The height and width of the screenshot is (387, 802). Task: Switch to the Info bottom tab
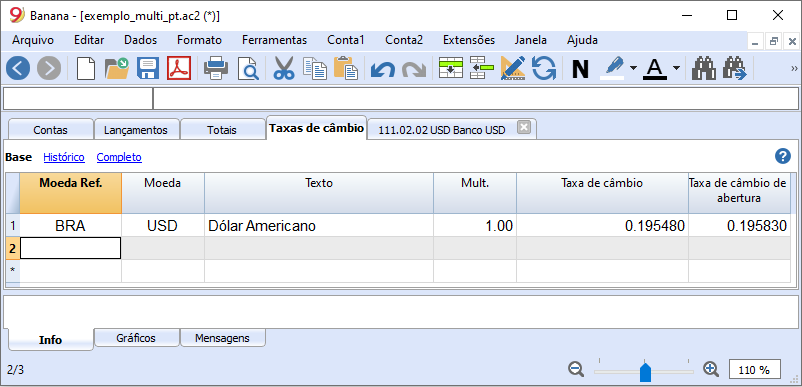coord(51,340)
